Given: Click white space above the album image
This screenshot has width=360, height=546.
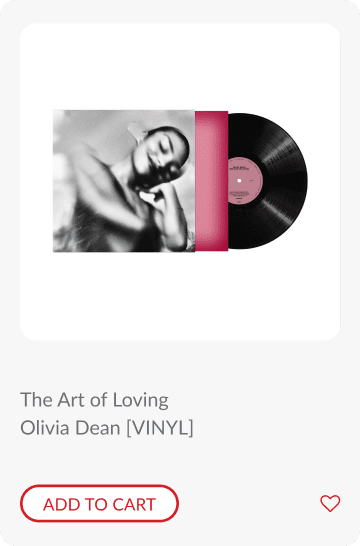Looking at the screenshot, I should [x=180, y=66].
